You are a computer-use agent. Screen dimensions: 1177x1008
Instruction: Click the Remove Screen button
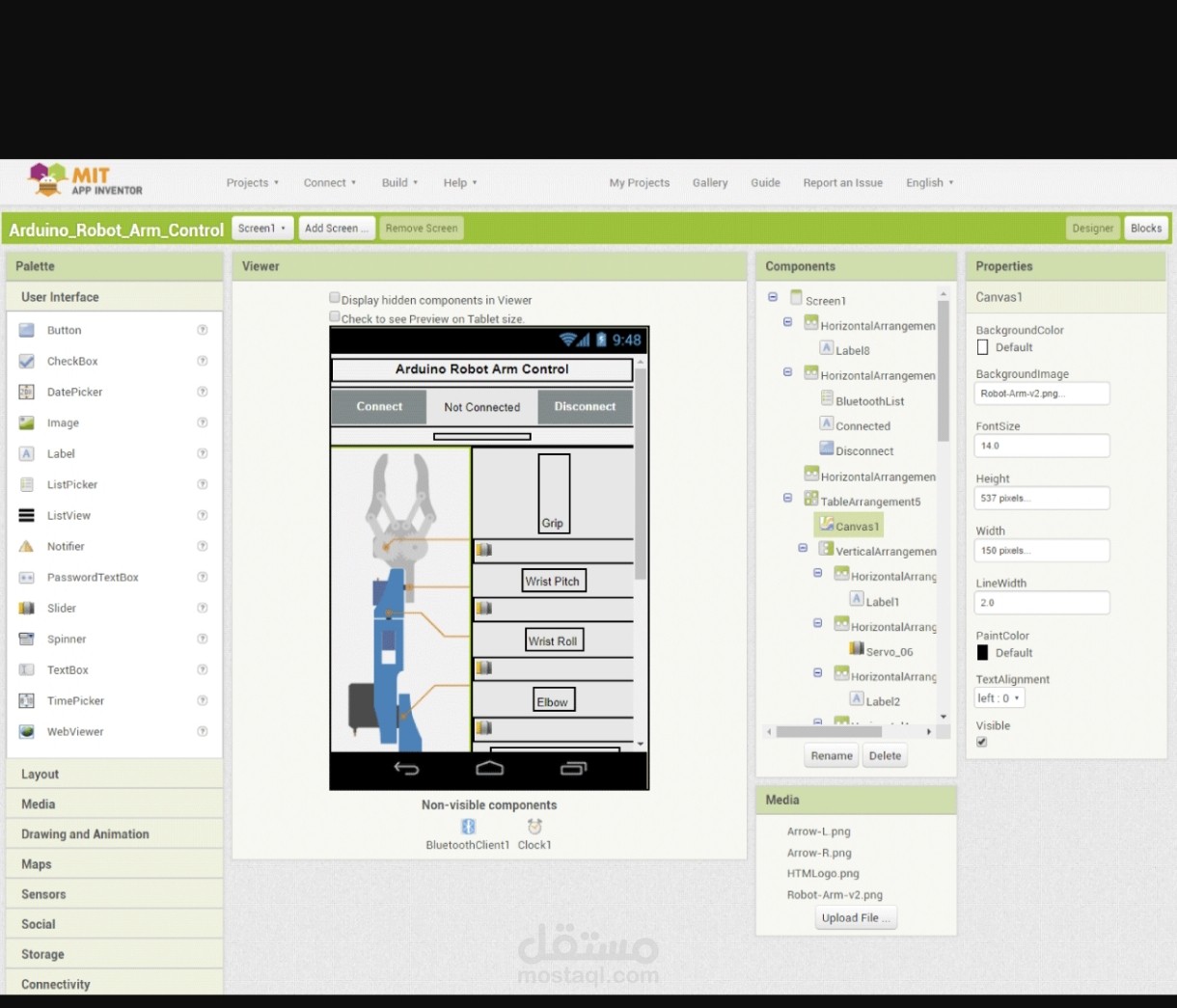[x=422, y=229]
